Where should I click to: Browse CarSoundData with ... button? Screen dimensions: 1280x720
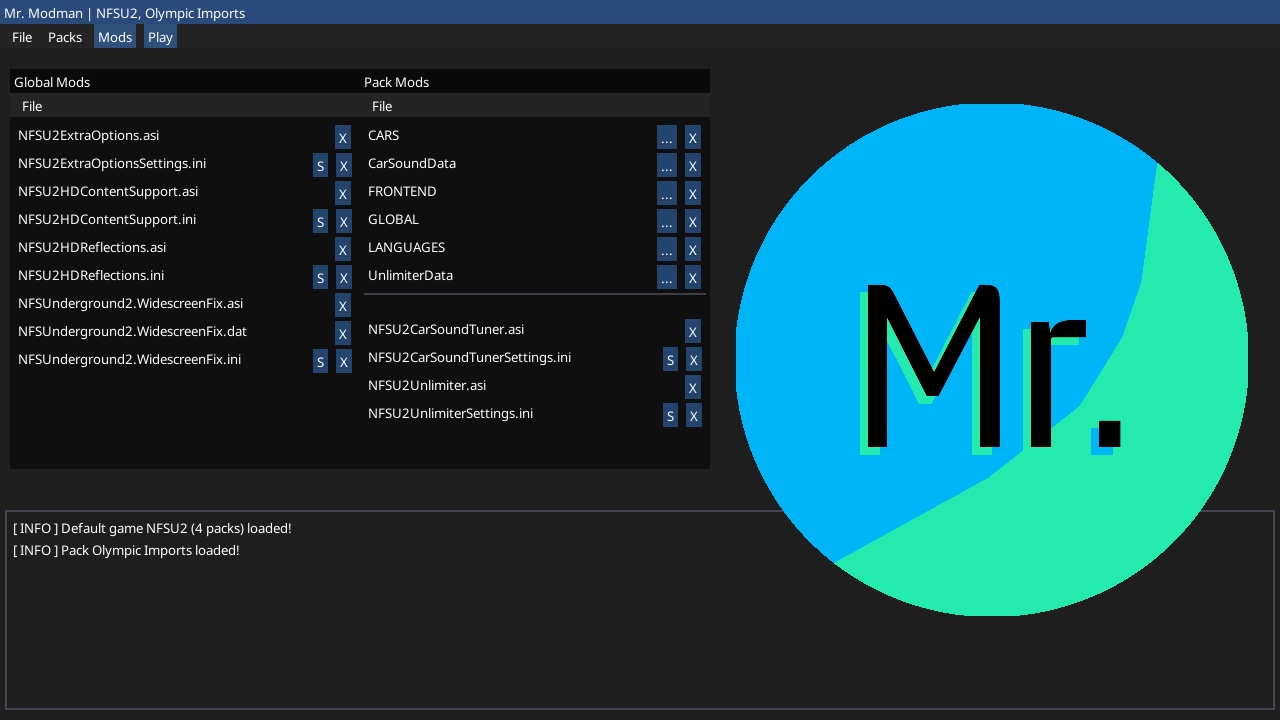pos(667,166)
